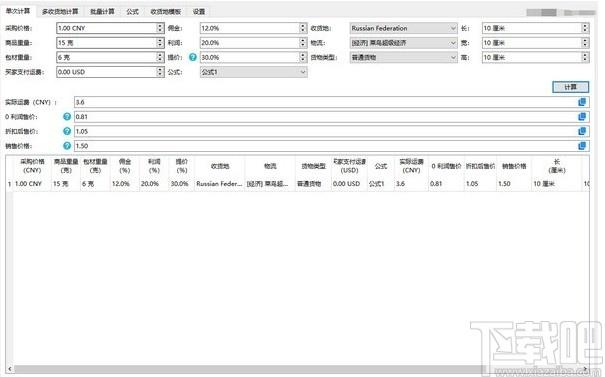Click the 采购价格 spinner arrows
The height and width of the screenshot is (377, 605).
(160, 28)
